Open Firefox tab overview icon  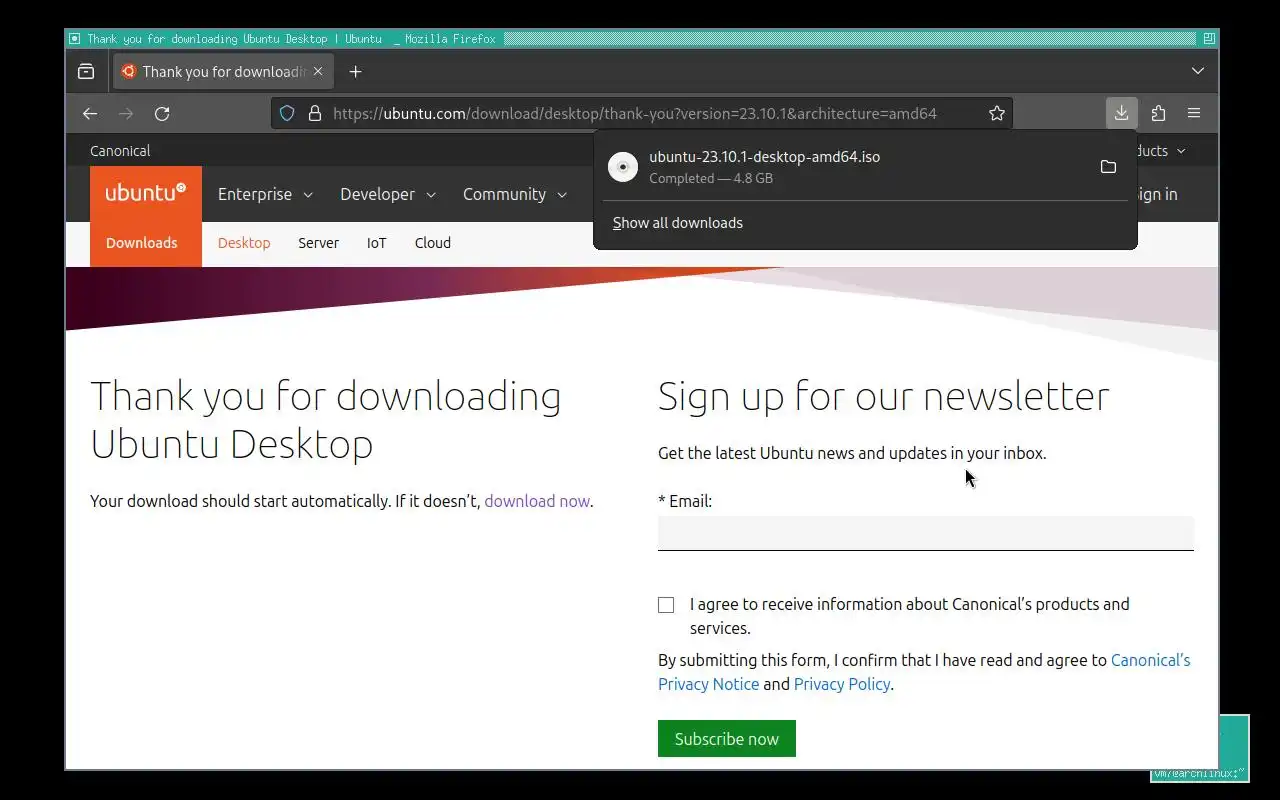86,72
